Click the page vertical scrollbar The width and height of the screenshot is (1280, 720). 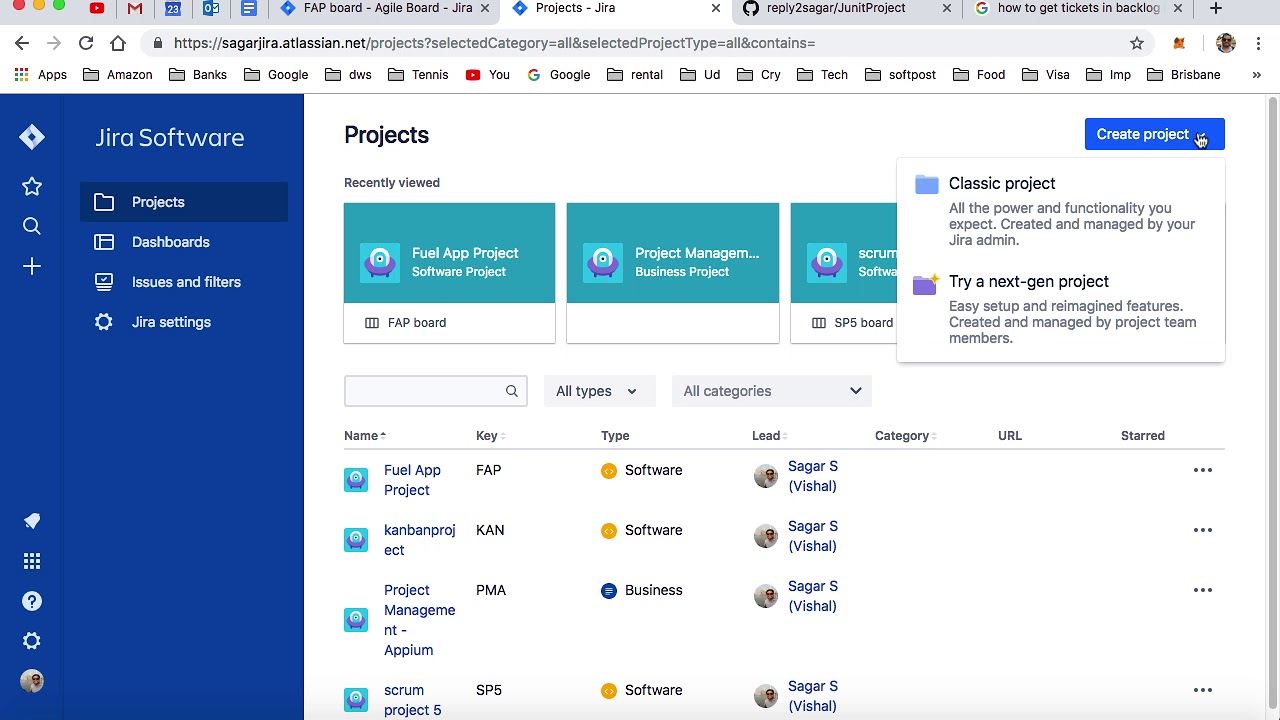(1273, 400)
